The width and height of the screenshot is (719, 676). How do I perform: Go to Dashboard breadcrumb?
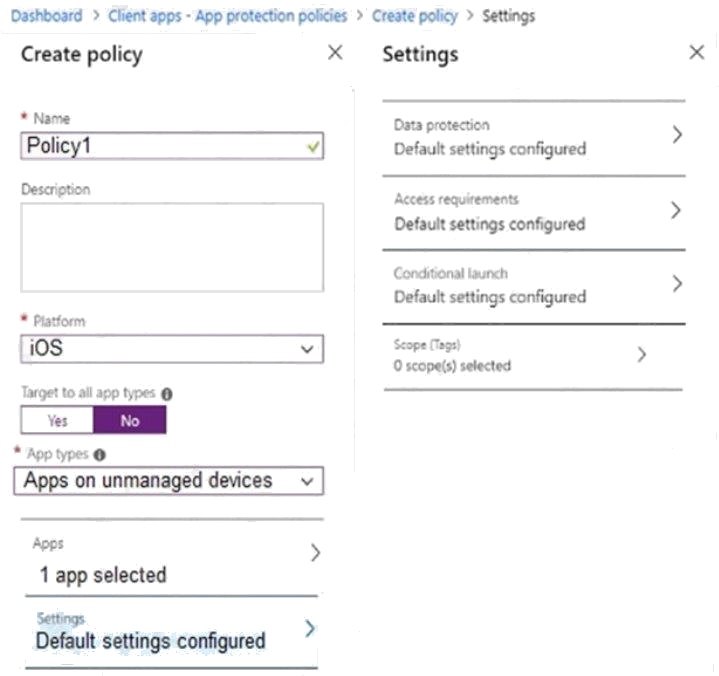tap(47, 16)
